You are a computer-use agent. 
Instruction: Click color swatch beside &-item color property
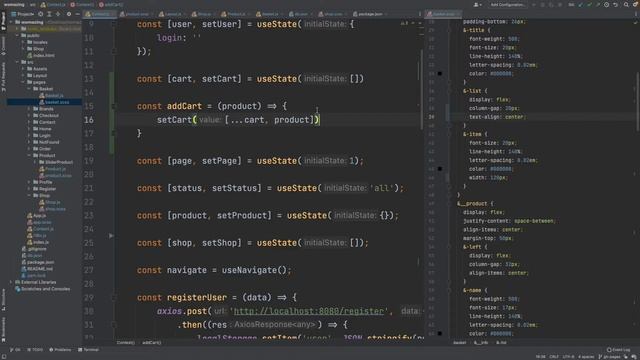pyautogui.click(x=440, y=169)
